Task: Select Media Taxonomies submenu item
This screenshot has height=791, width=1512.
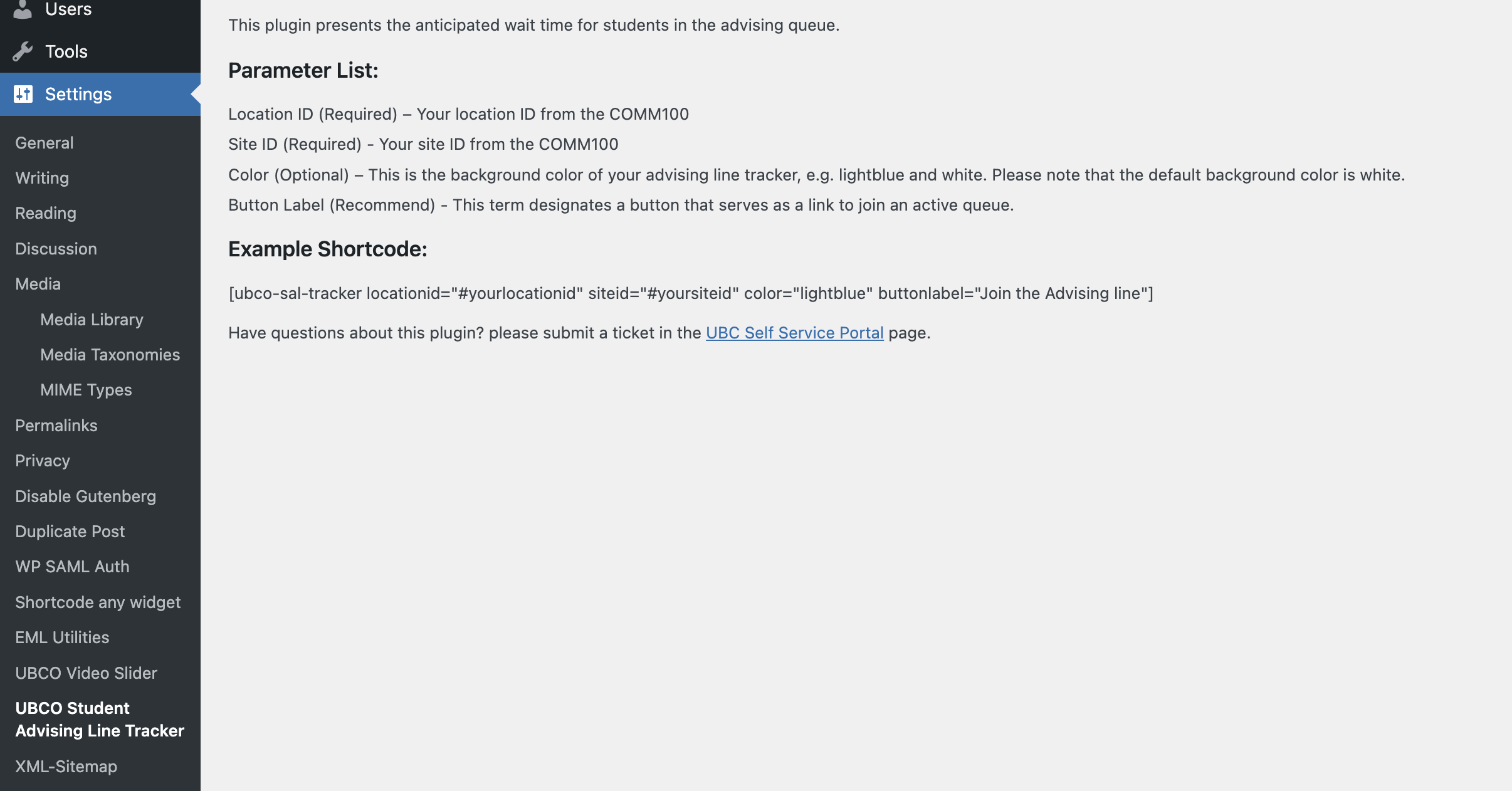Action: pos(110,355)
